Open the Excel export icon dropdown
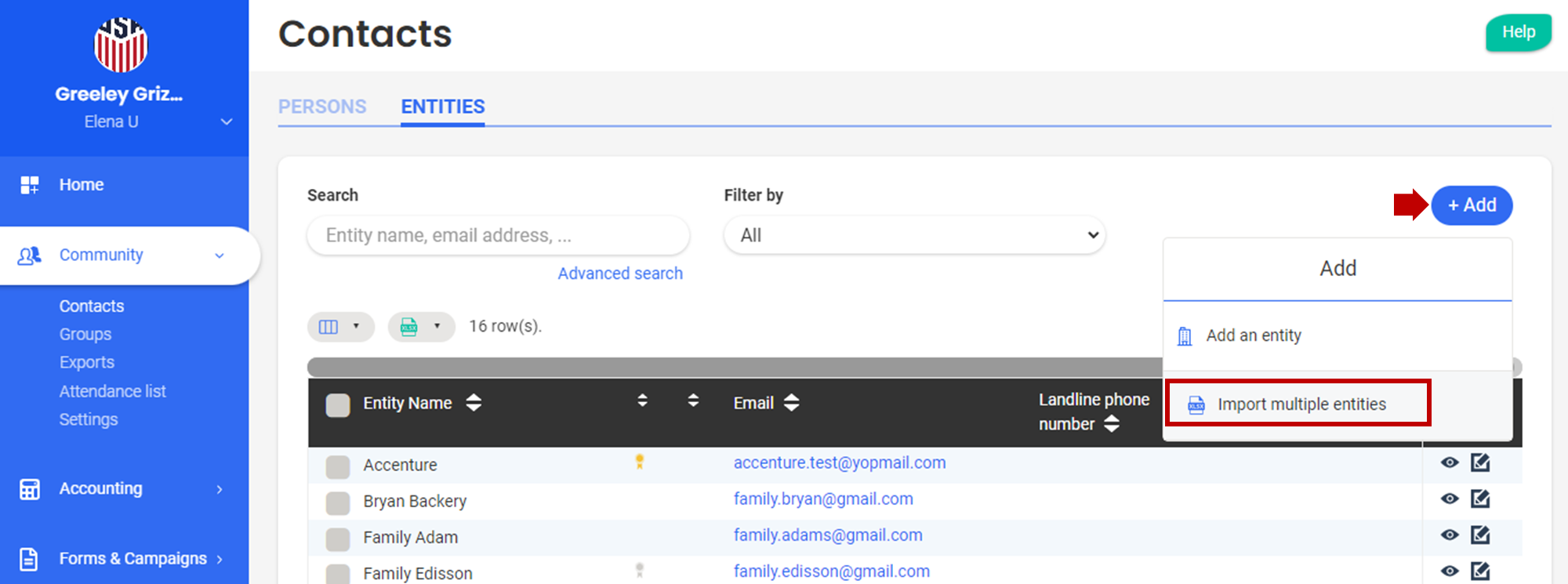Image resolution: width=1568 pixels, height=584 pixels. [420, 326]
